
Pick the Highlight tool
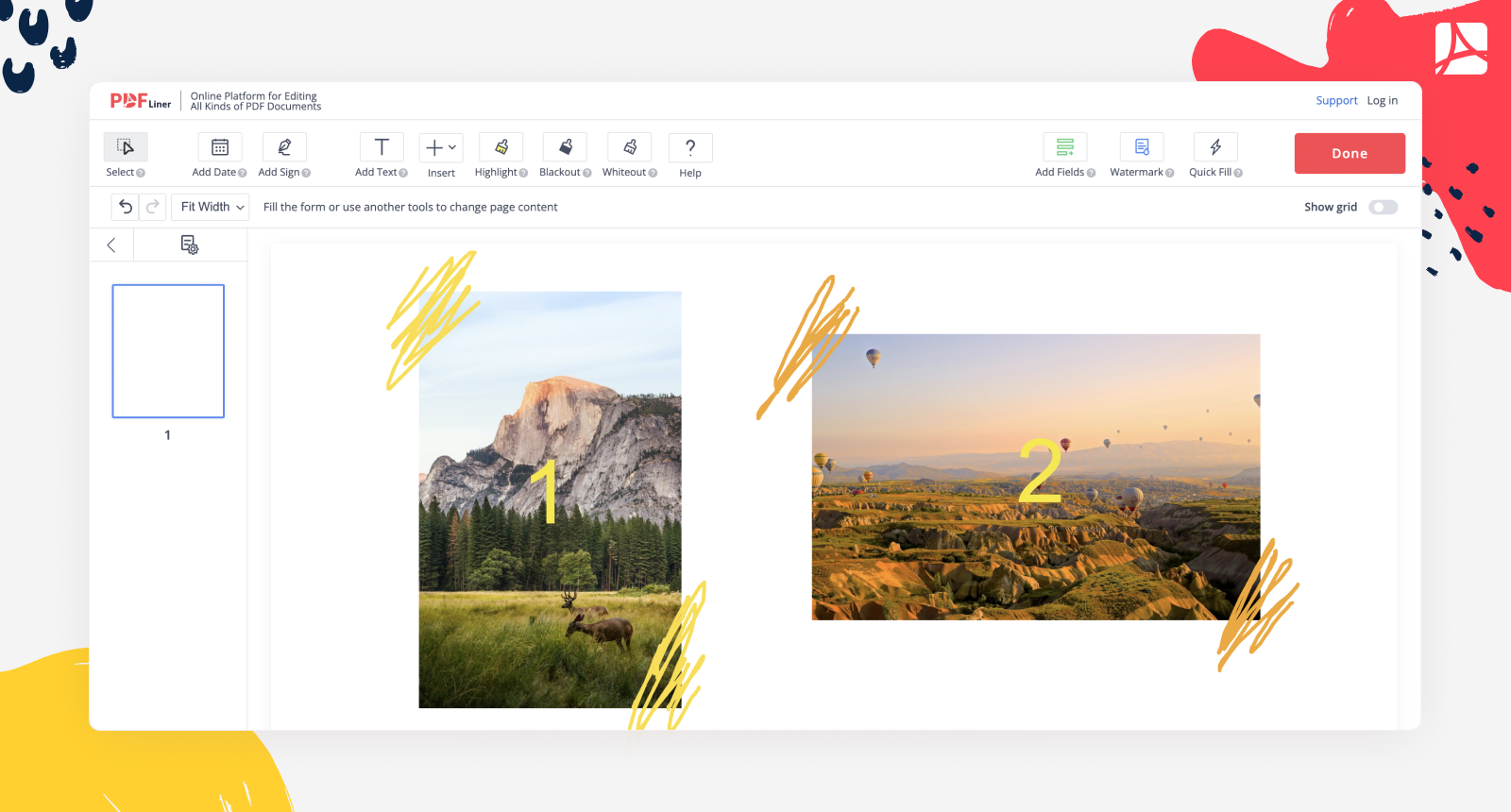tap(501, 147)
